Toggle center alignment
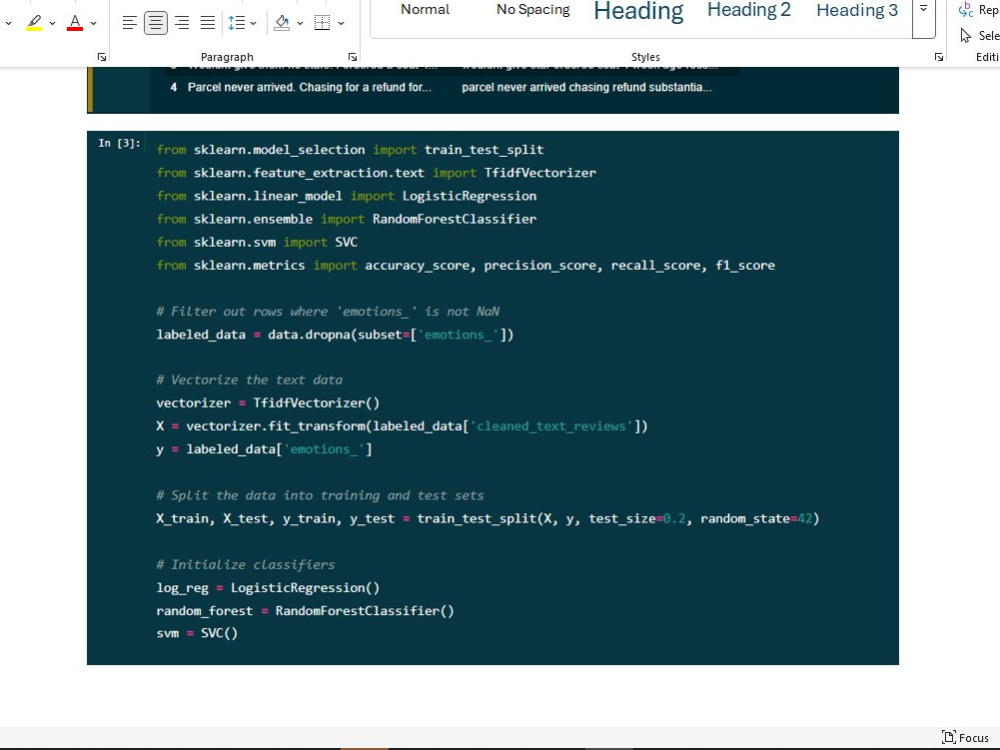Screen dimensions: 1000x750 point(156,23)
